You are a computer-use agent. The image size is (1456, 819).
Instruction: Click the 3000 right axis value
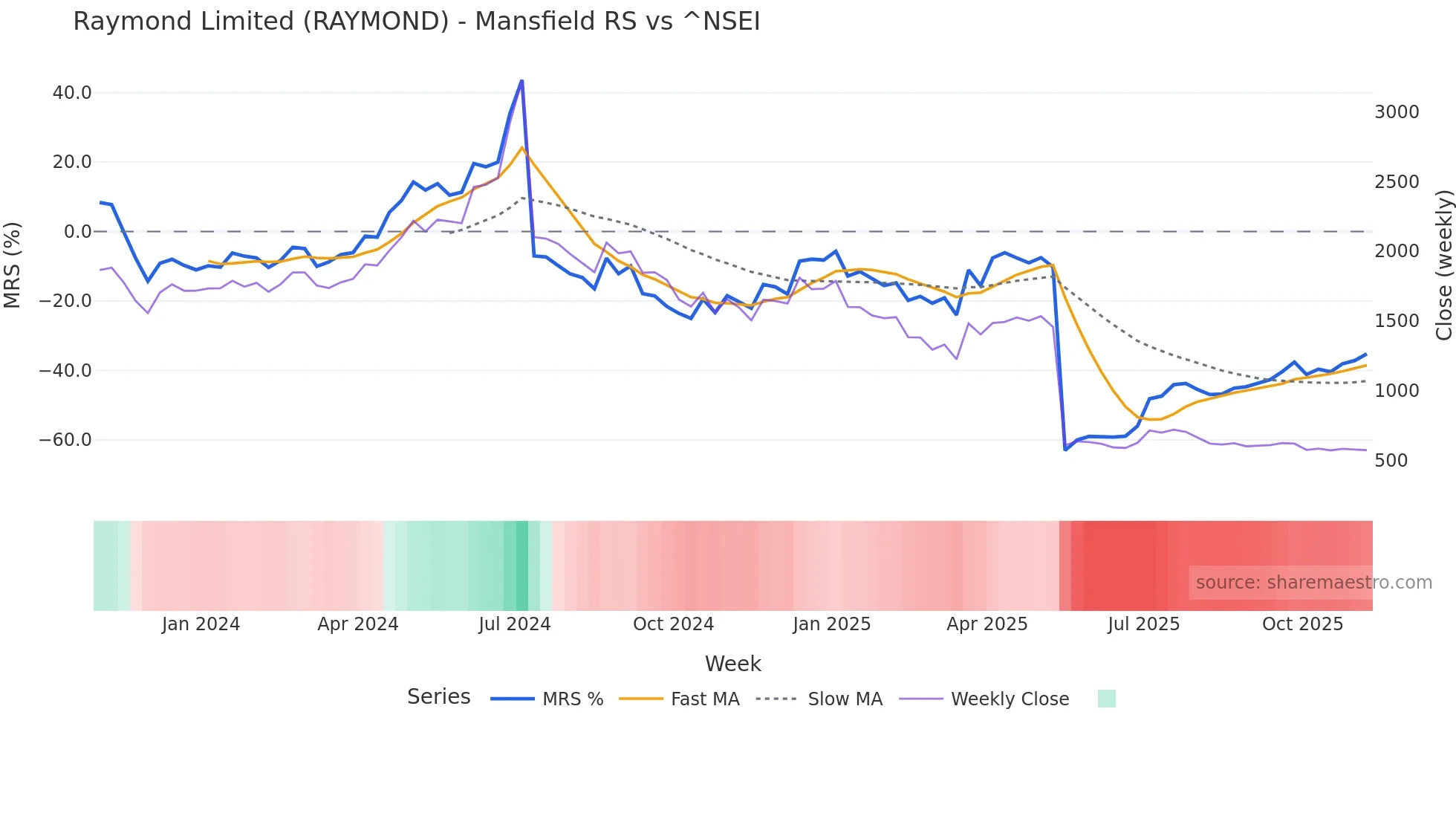click(1397, 112)
